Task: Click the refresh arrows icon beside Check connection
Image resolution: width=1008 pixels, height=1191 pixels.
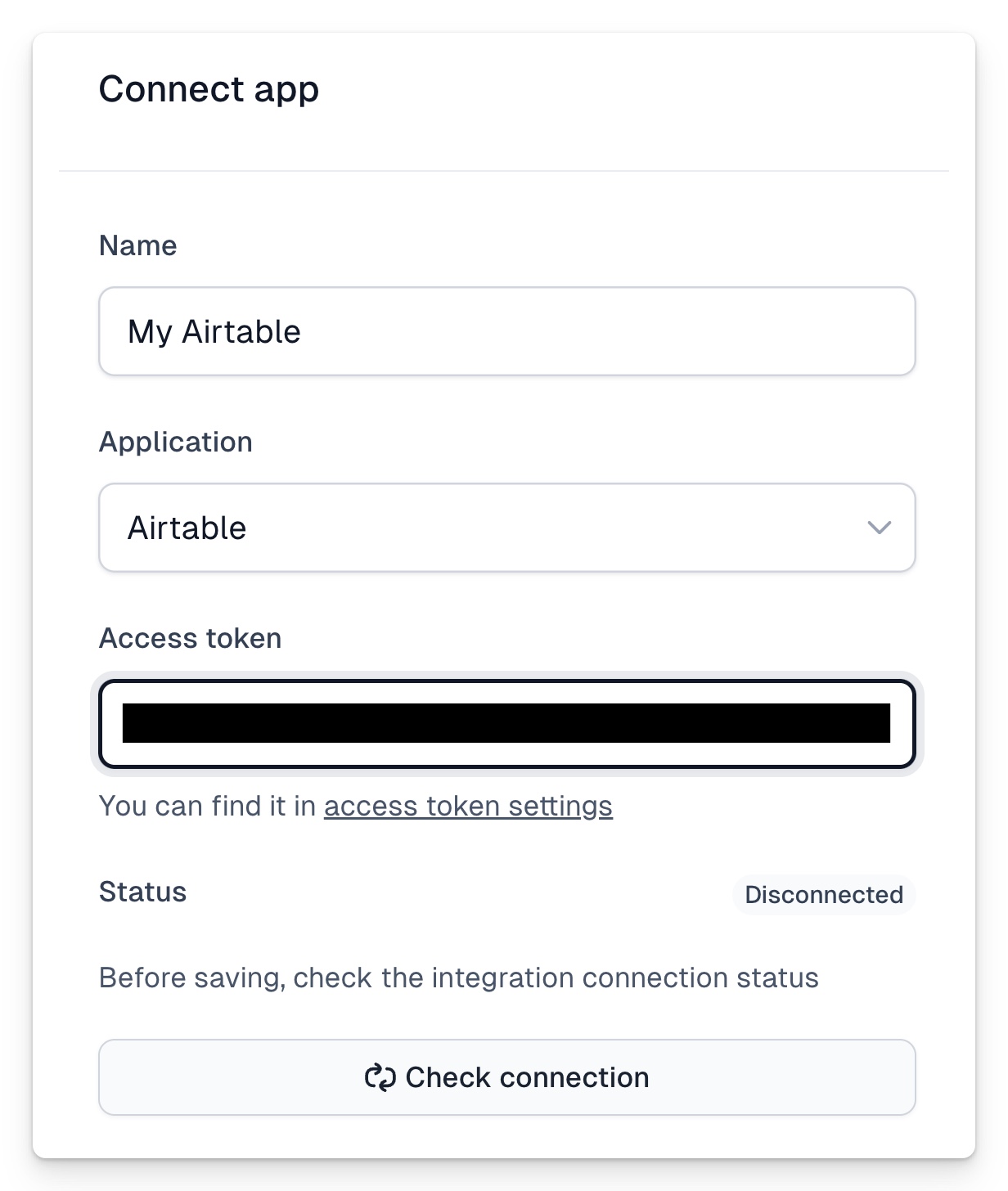Action: pos(380,1077)
